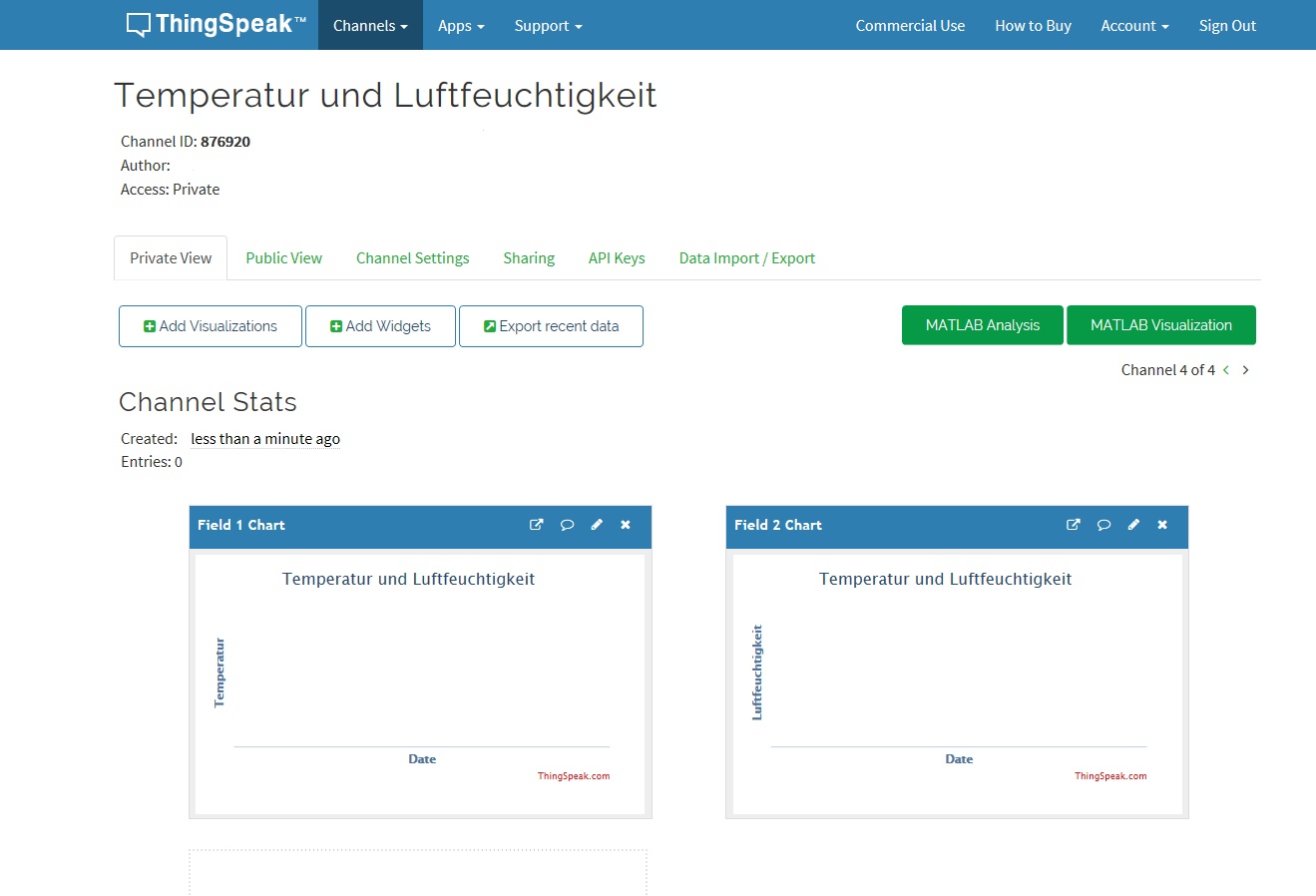1316x896 pixels.
Task: Open the API Keys tab
Action: (617, 258)
